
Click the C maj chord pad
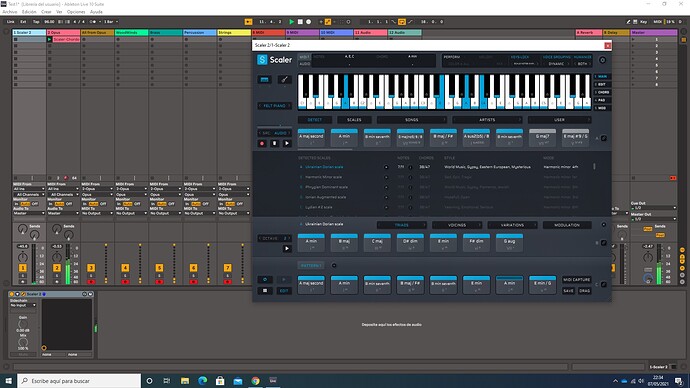click(x=377, y=243)
